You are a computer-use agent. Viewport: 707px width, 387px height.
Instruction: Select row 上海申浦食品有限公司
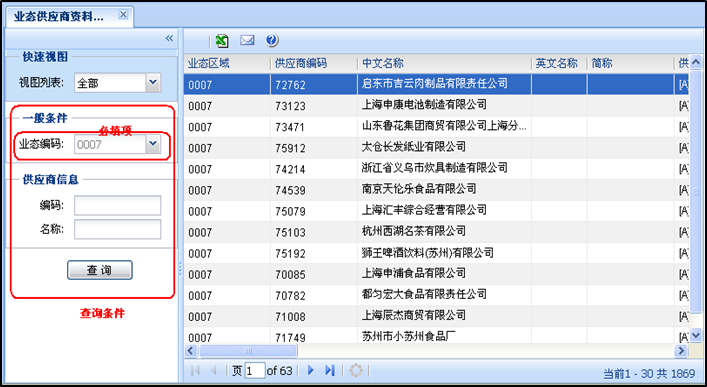click(x=436, y=274)
